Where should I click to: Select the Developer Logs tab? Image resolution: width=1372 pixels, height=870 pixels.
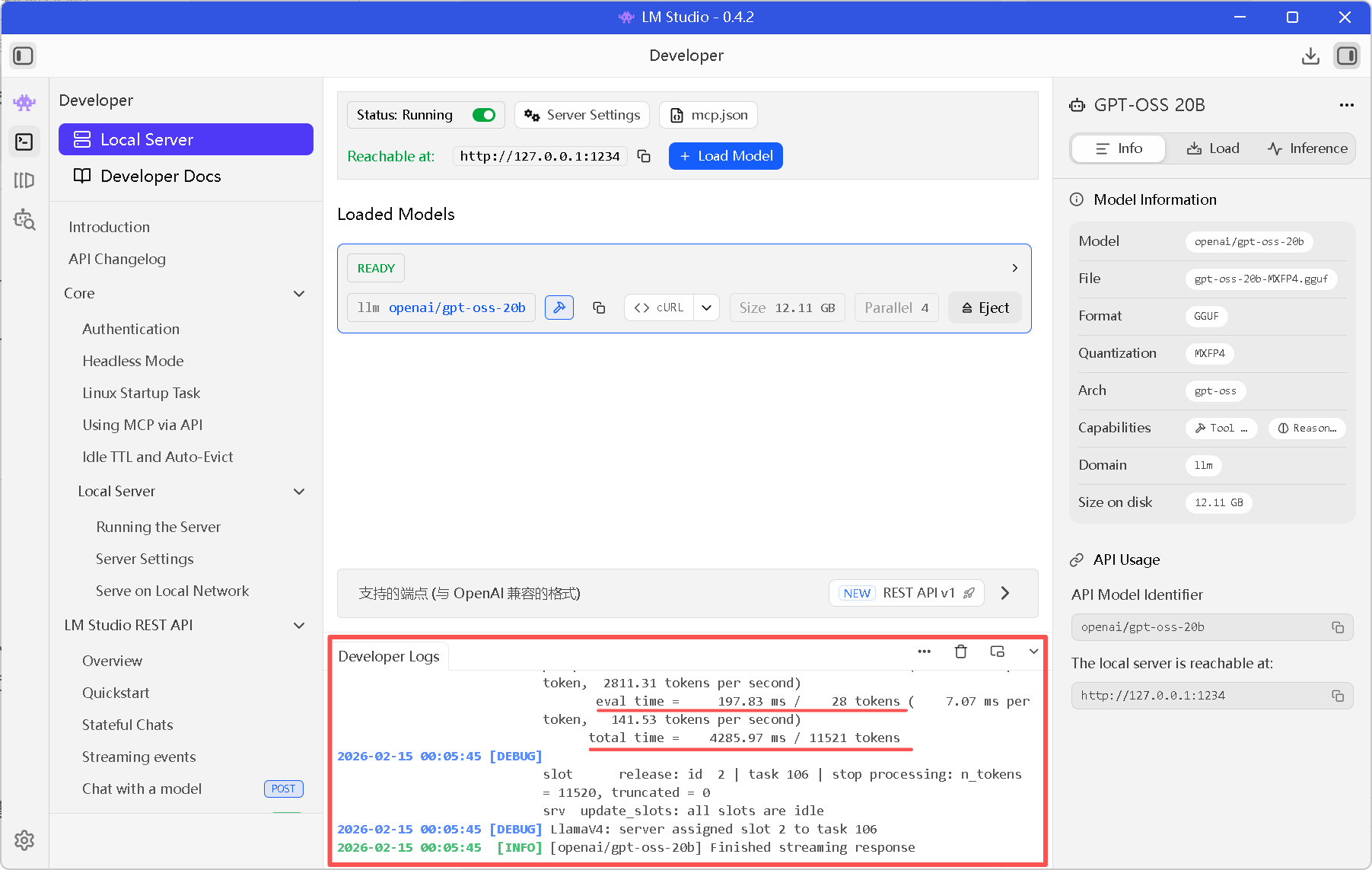click(x=389, y=656)
